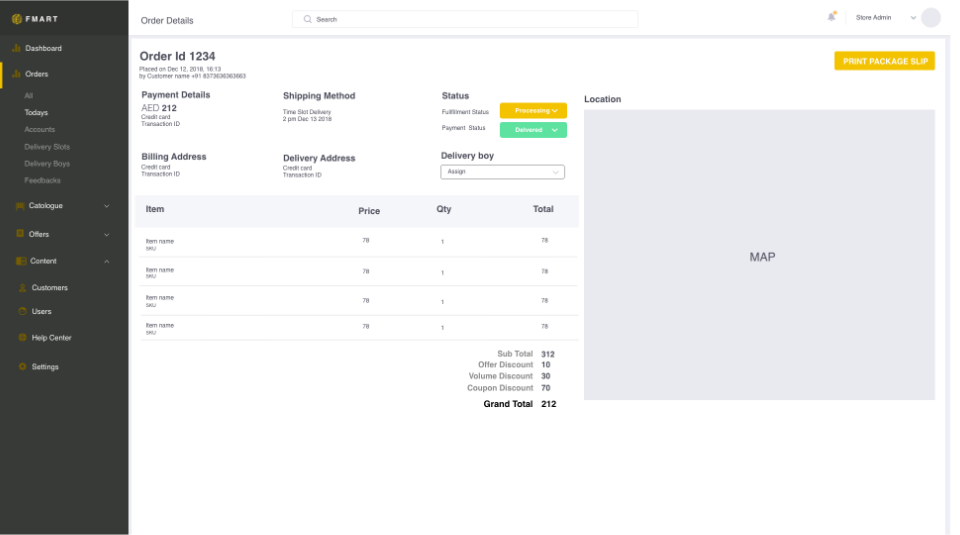
Task: Collapse the Content menu chevron
Action: [x=107, y=262]
